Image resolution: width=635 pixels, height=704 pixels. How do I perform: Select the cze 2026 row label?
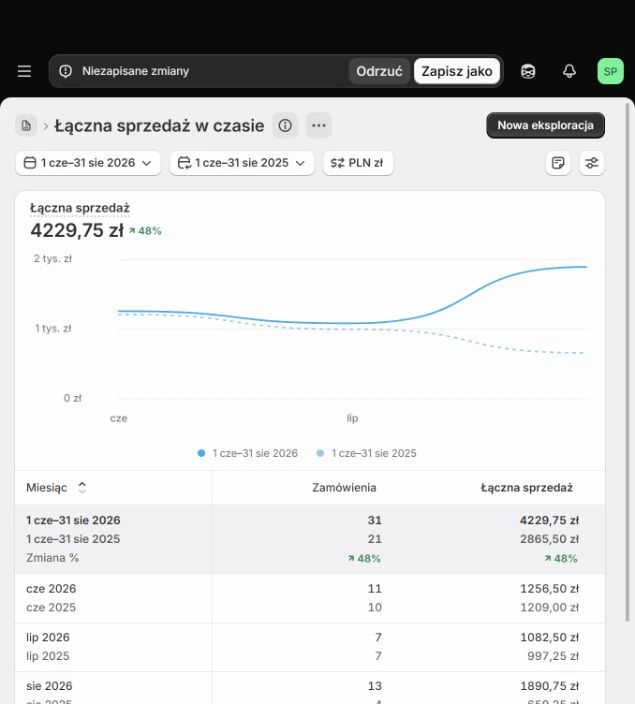pos(51,589)
